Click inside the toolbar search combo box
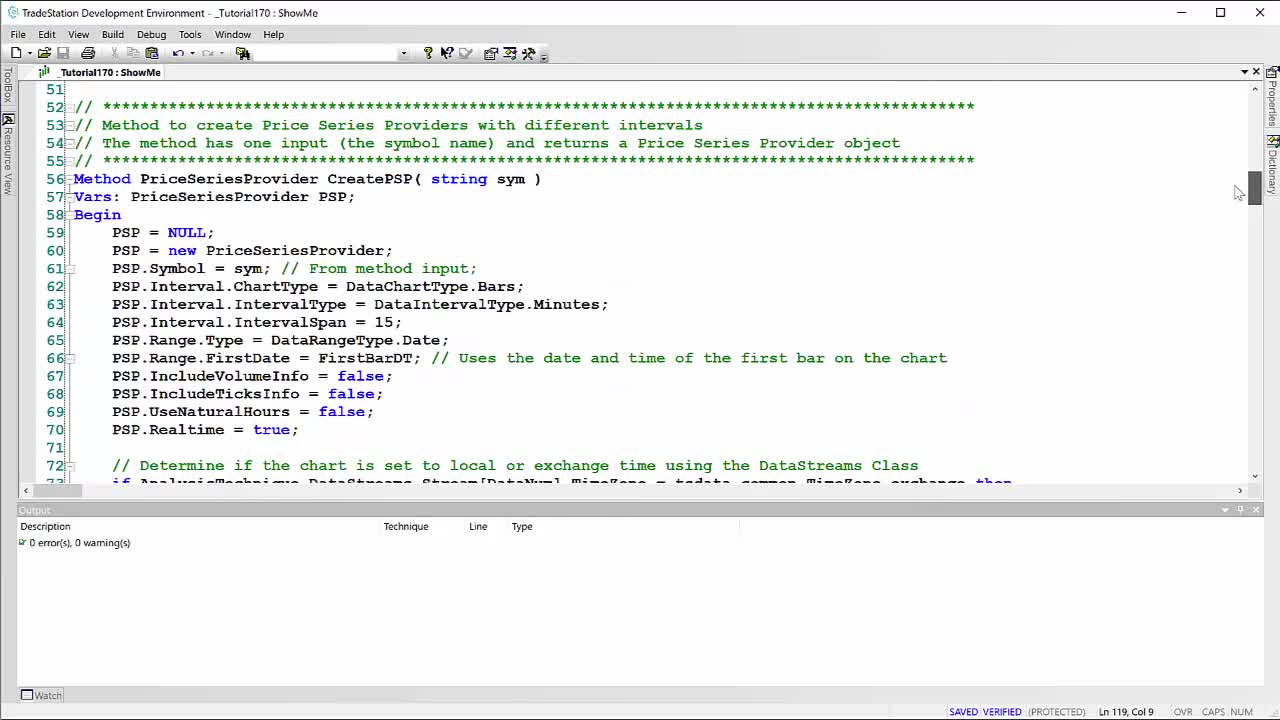The height and width of the screenshot is (720, 1280). (325, 53)
